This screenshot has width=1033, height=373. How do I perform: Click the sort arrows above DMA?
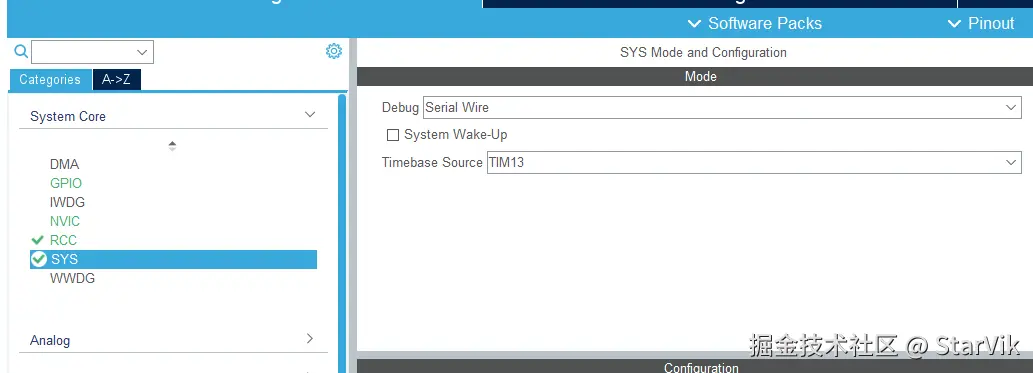(173, 146)
